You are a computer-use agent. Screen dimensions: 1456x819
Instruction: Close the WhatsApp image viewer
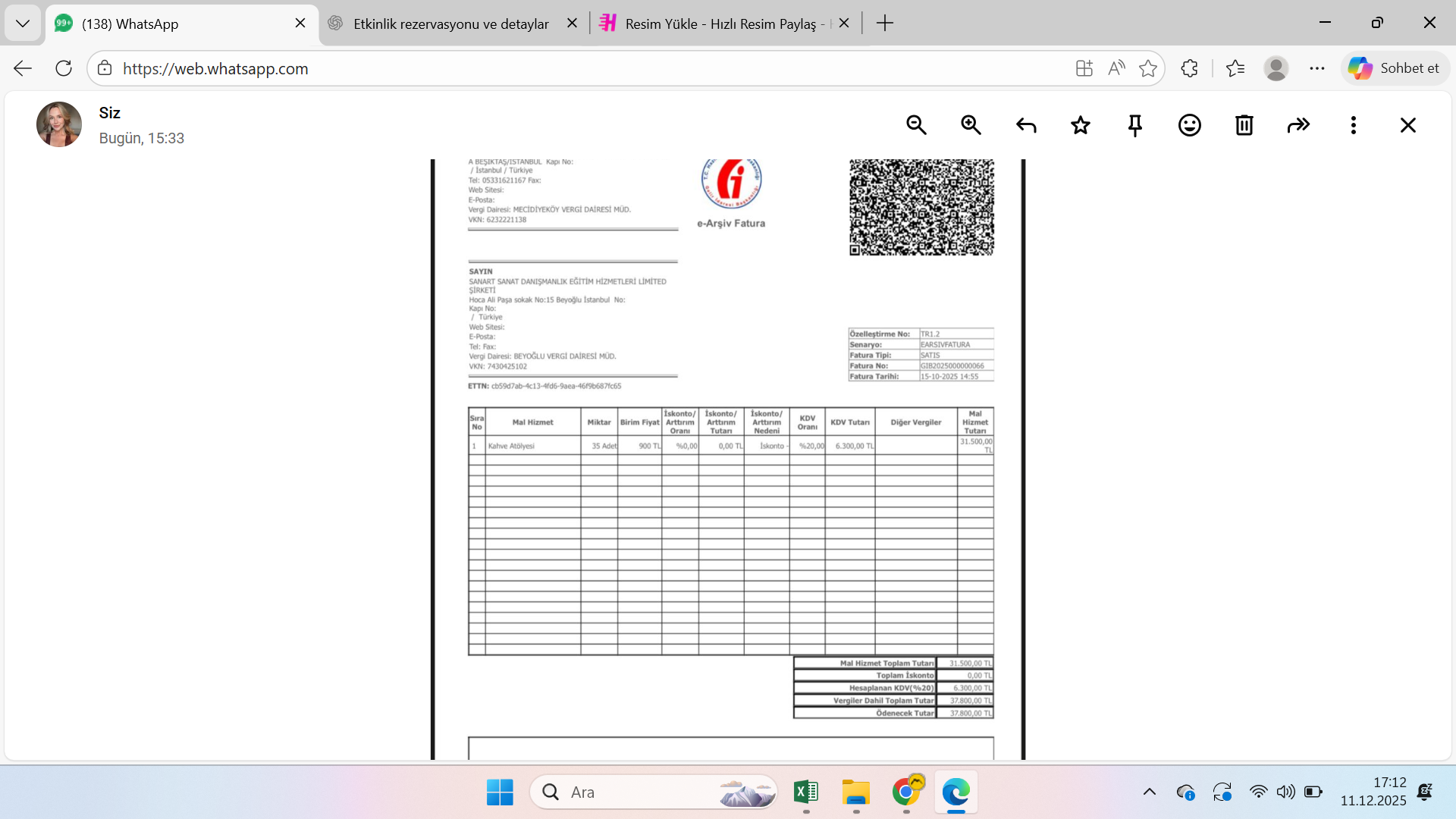pyautogui.click(x=1408, y=125)
